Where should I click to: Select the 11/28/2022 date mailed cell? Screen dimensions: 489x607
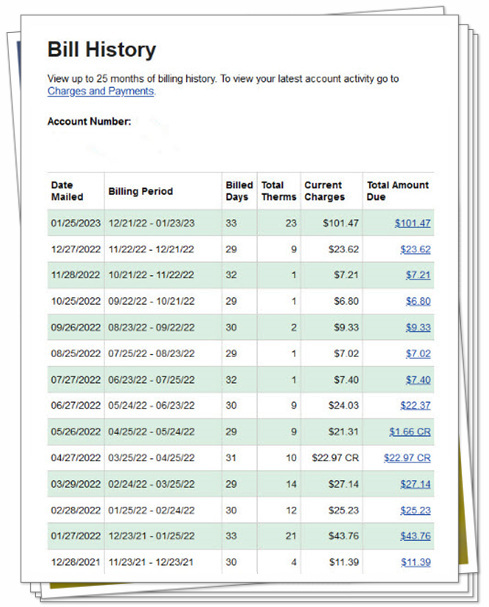[75, 275]
